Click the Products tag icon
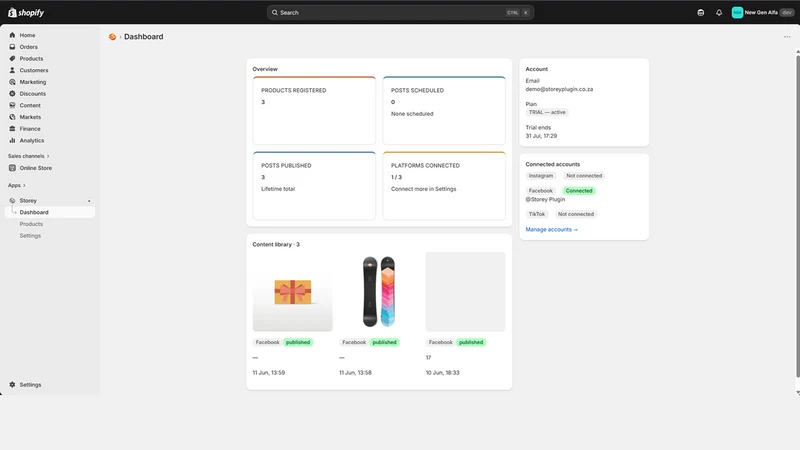This screenshot has width=800, height=450. tap(12, 59)
